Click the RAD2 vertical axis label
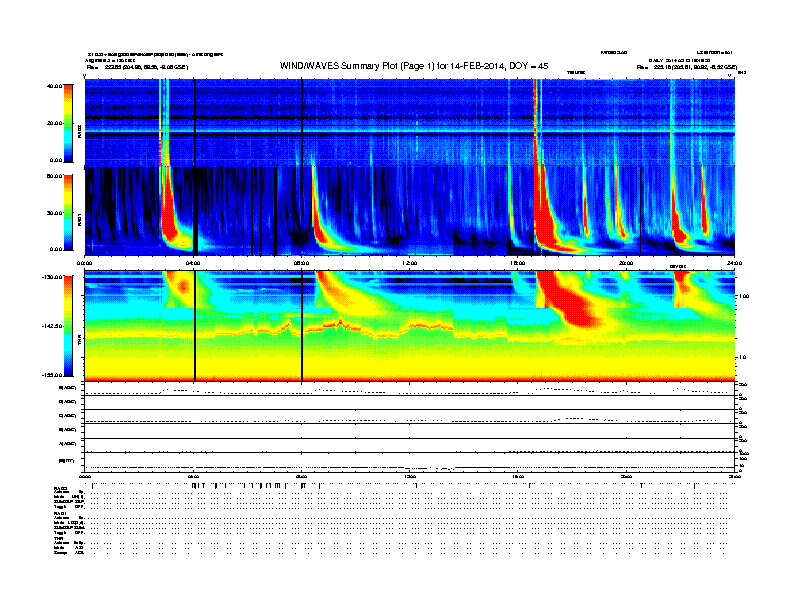792x612 pixels. 79,132
